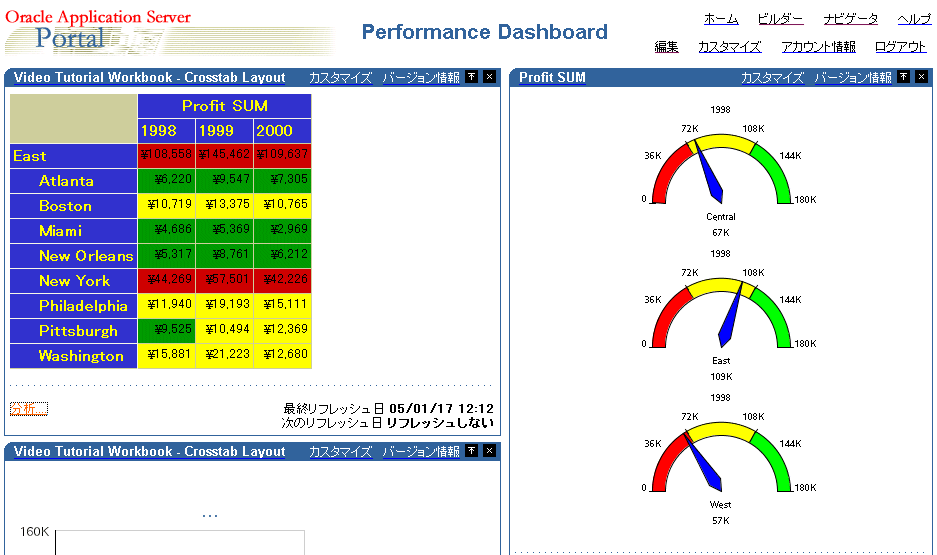Close the Profit SUM gauge portlet
Viewport: 937px width, 555px height.
coord(921,76)
